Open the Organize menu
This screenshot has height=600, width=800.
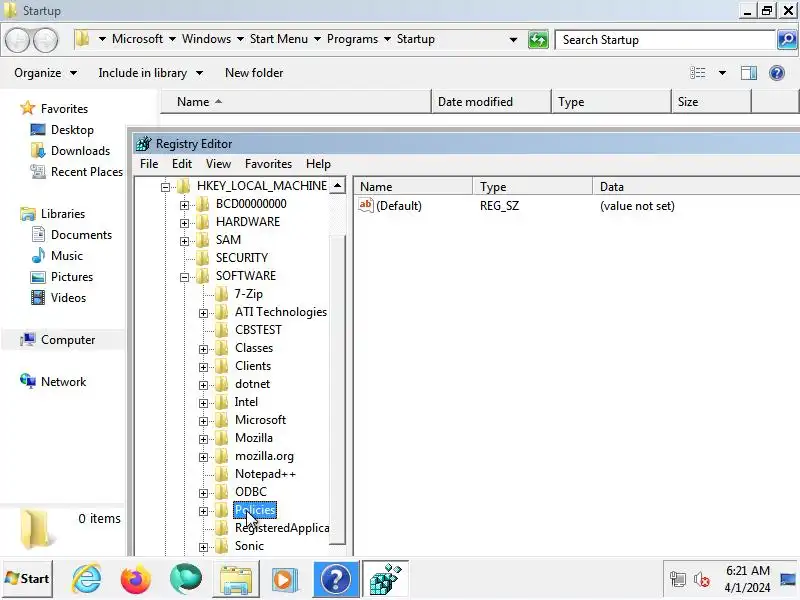45,73
